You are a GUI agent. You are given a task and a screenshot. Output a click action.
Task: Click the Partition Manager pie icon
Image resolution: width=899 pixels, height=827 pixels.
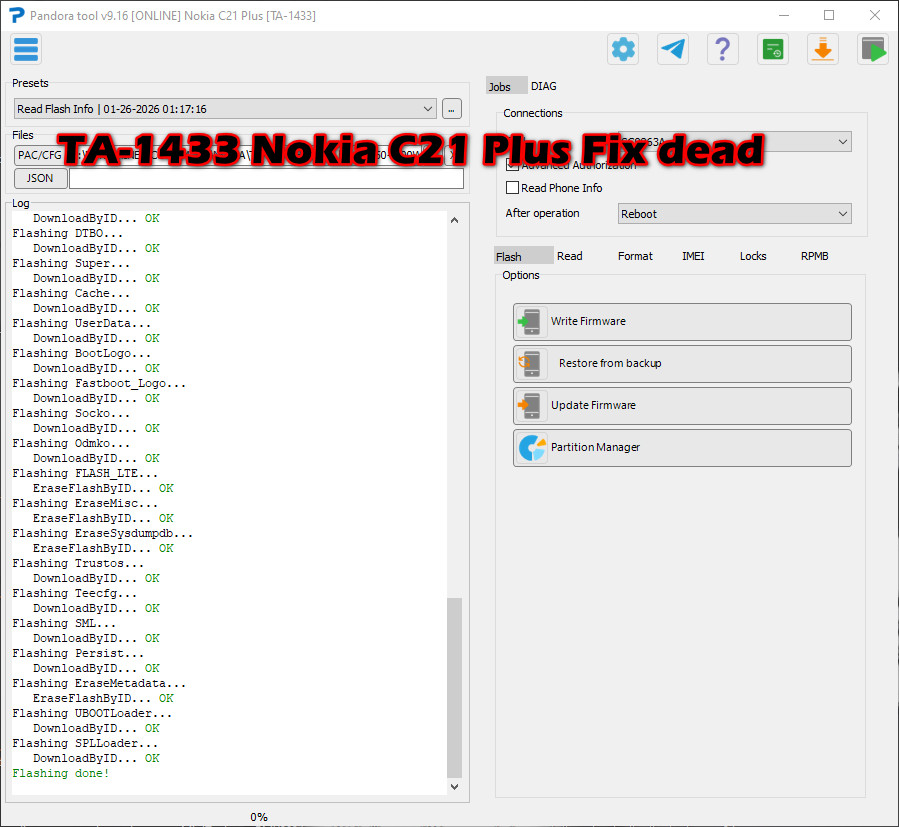(x=531, y=448)
